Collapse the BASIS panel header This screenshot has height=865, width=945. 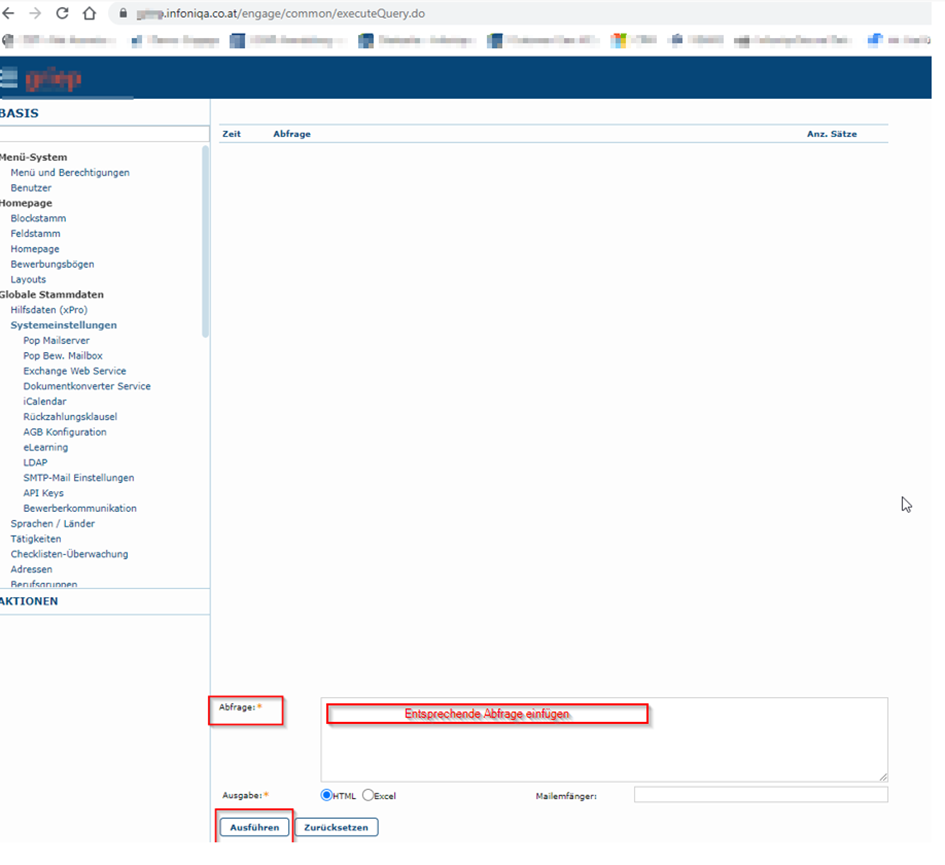pos(20,113)
